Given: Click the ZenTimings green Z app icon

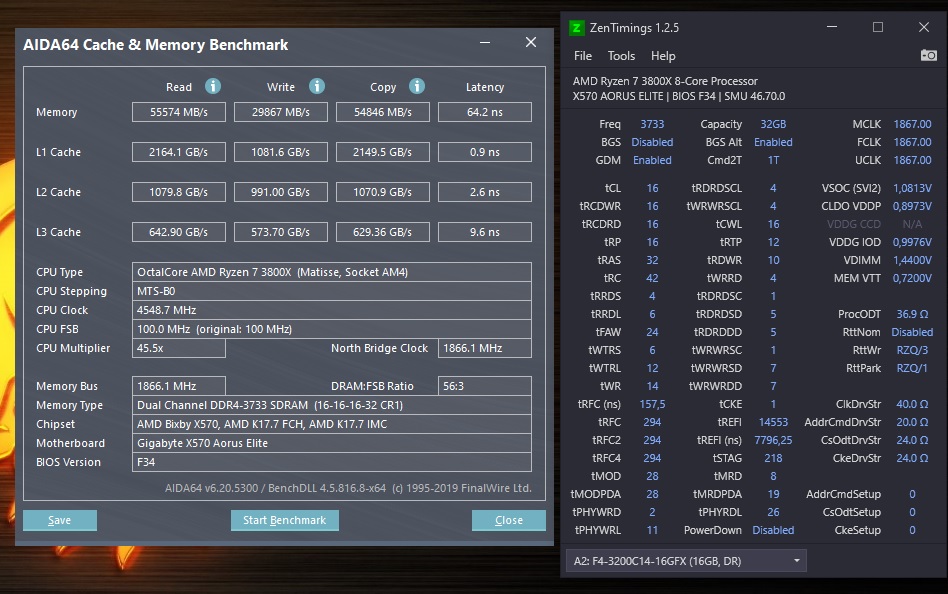Looking at the screenshot, I should pyautogui.click(x=577, y=28).
